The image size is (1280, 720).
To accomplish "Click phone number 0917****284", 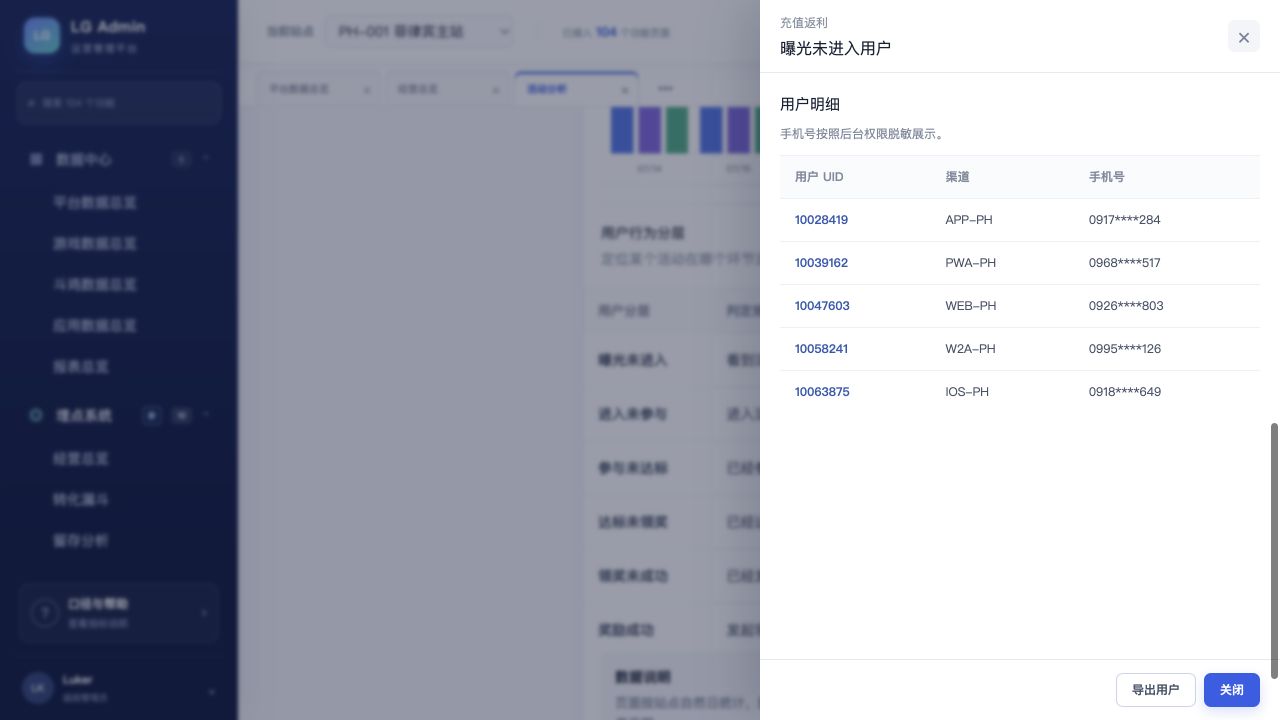I will (x=1125, y=220).
